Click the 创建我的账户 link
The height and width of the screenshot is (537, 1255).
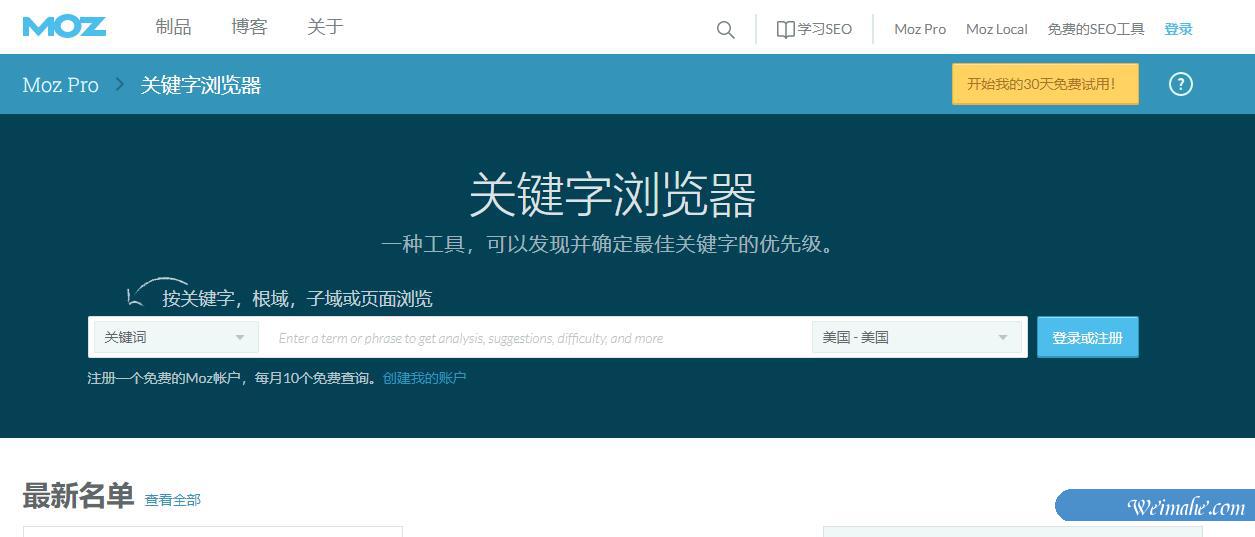pyautogui.click(x=425, y=378)
